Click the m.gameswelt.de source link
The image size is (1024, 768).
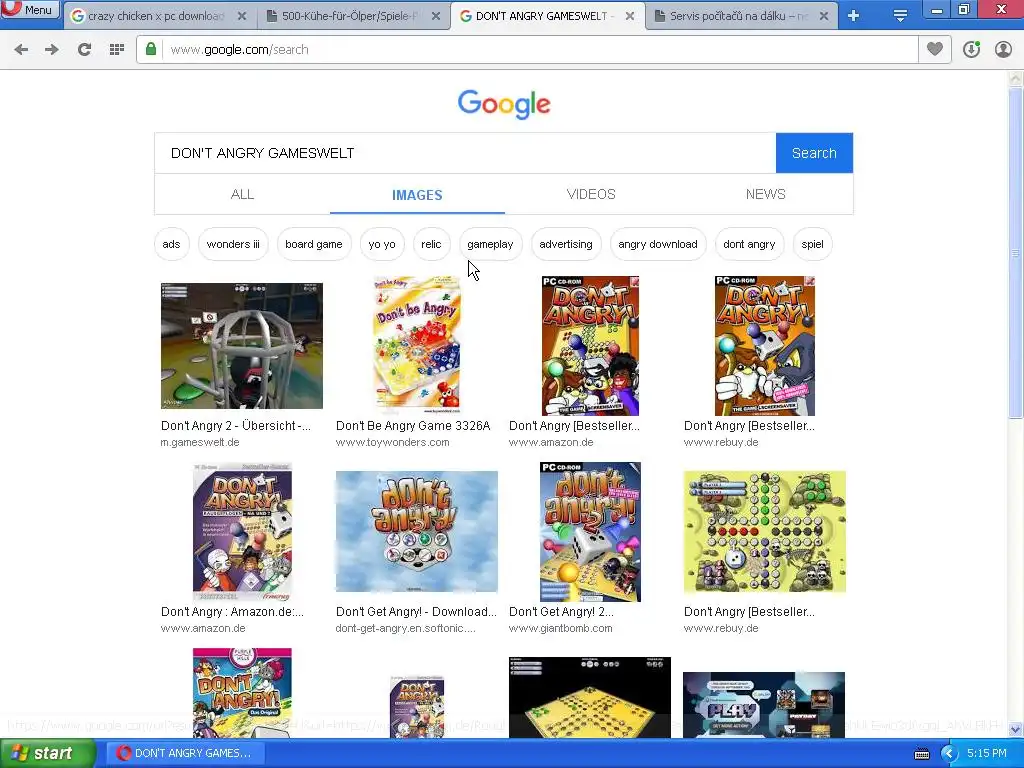200,442
